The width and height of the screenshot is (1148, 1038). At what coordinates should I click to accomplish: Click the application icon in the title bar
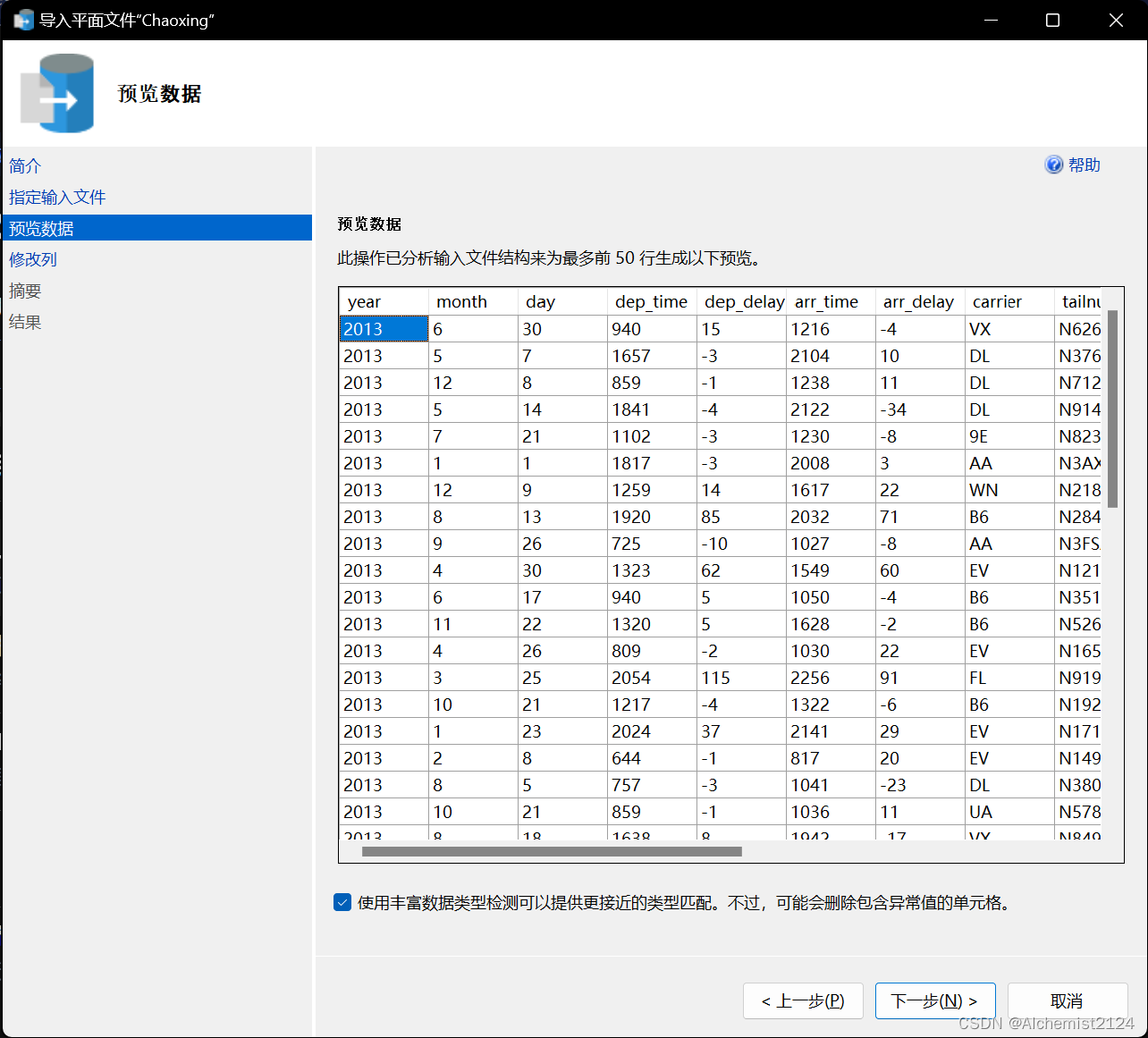pyautogui.click(x=22, y=20)
